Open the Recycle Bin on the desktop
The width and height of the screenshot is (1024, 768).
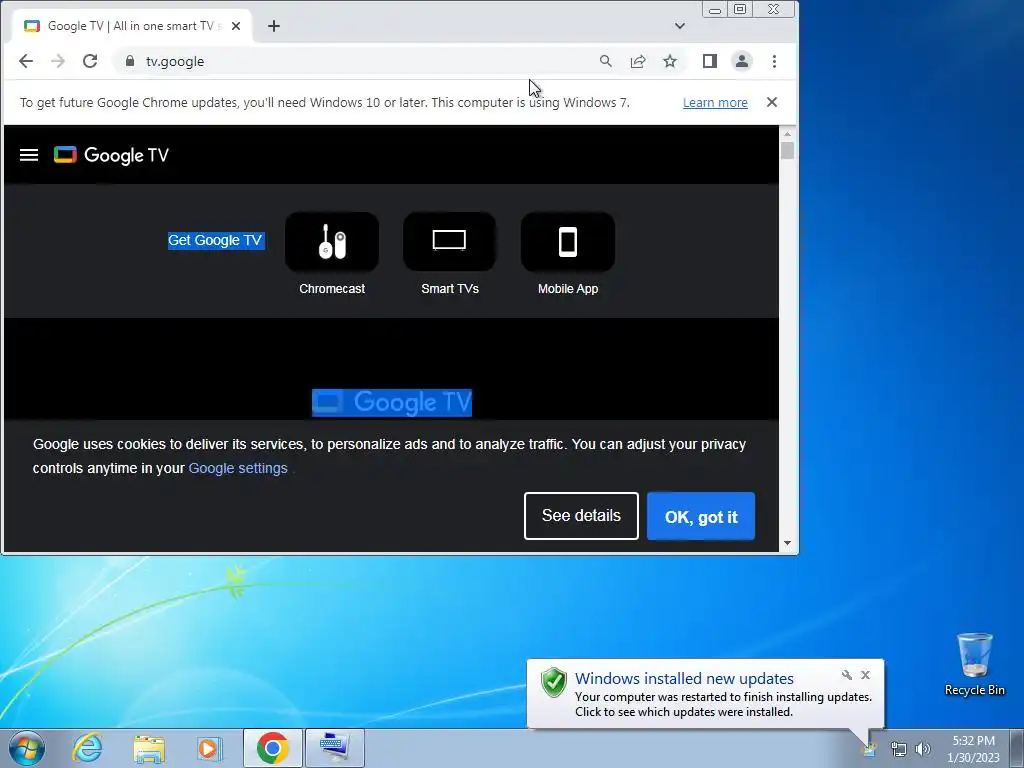(974, 664)
